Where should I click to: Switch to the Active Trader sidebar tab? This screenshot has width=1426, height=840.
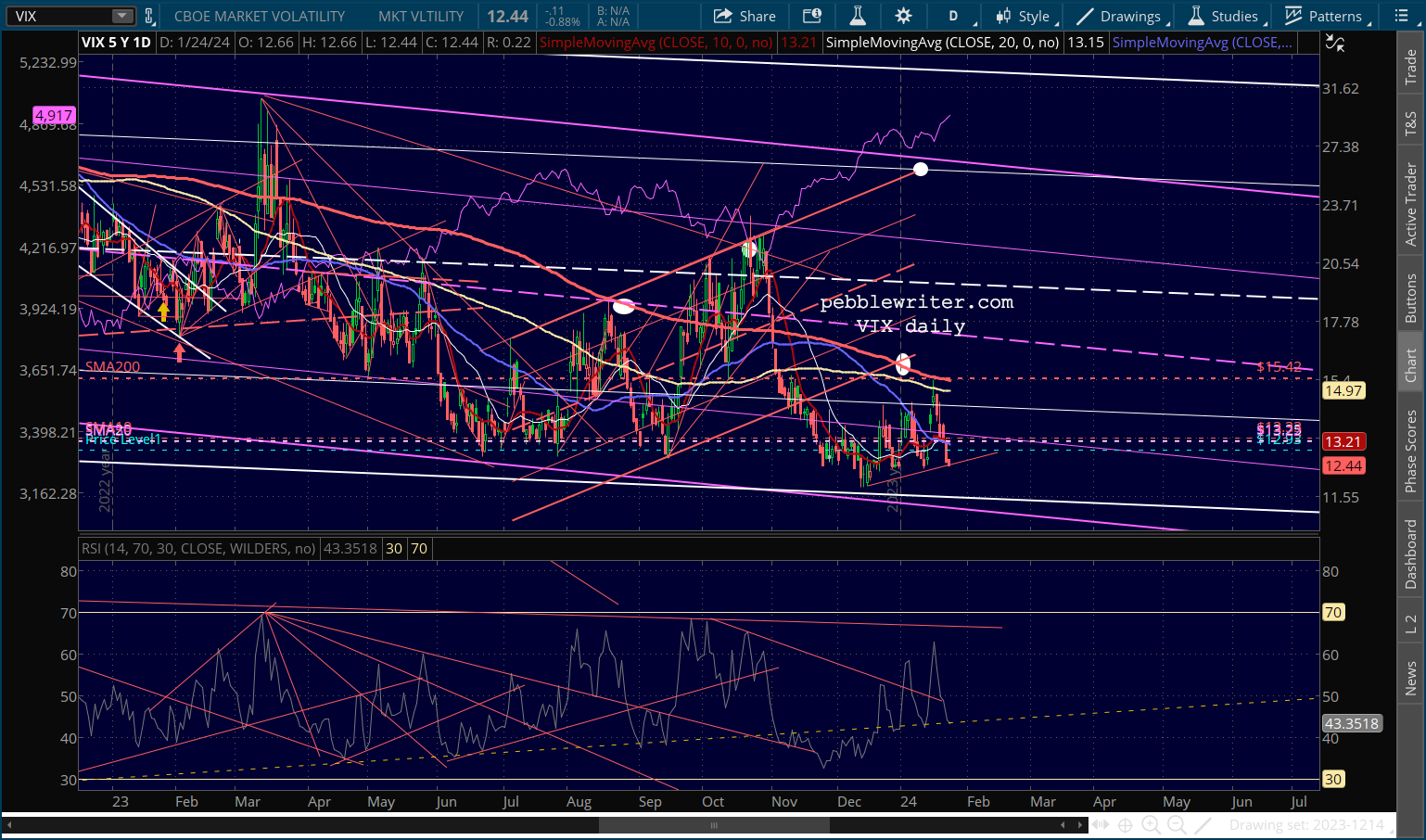coord(1410,204)
